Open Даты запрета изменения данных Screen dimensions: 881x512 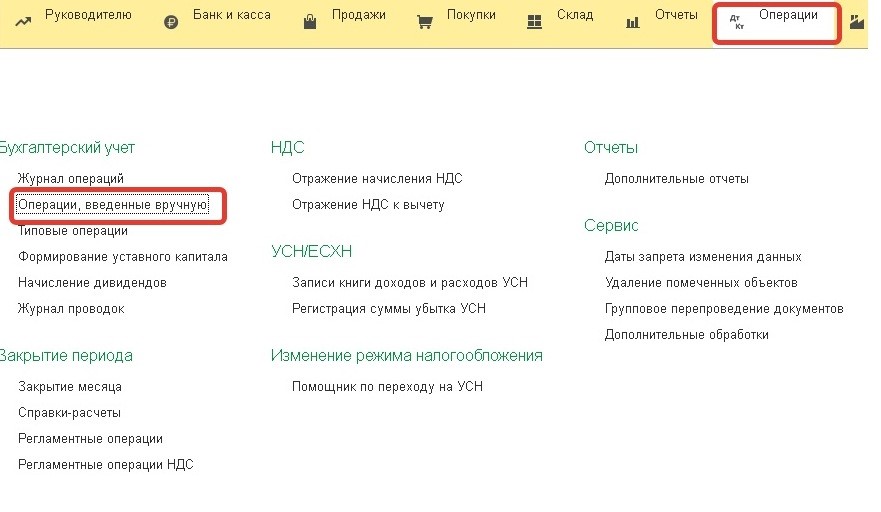(x=703, y=257)
